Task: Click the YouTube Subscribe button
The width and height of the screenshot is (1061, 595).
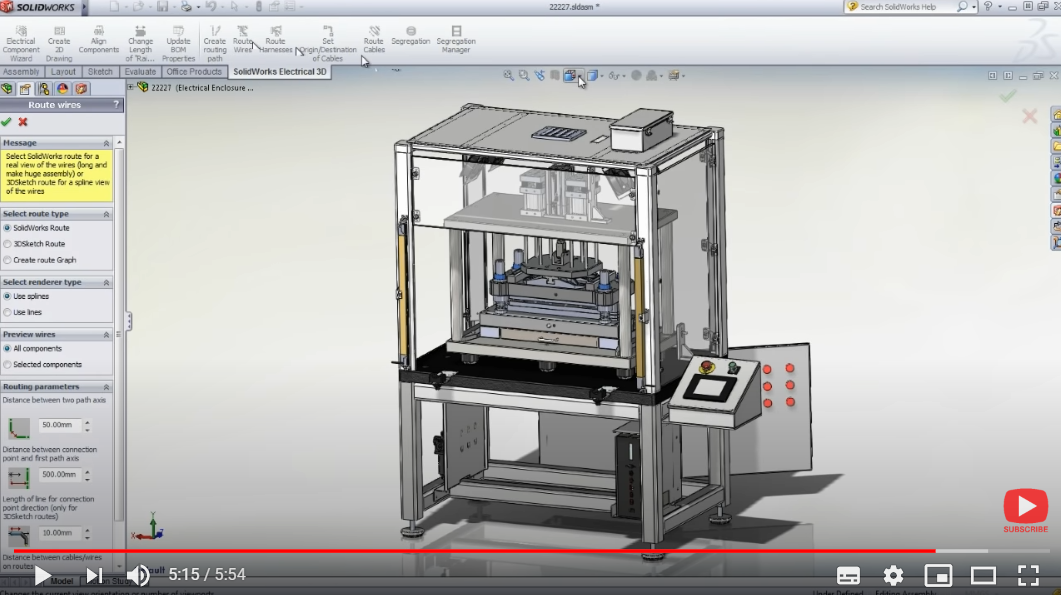Action: [x=1026, y=511]
